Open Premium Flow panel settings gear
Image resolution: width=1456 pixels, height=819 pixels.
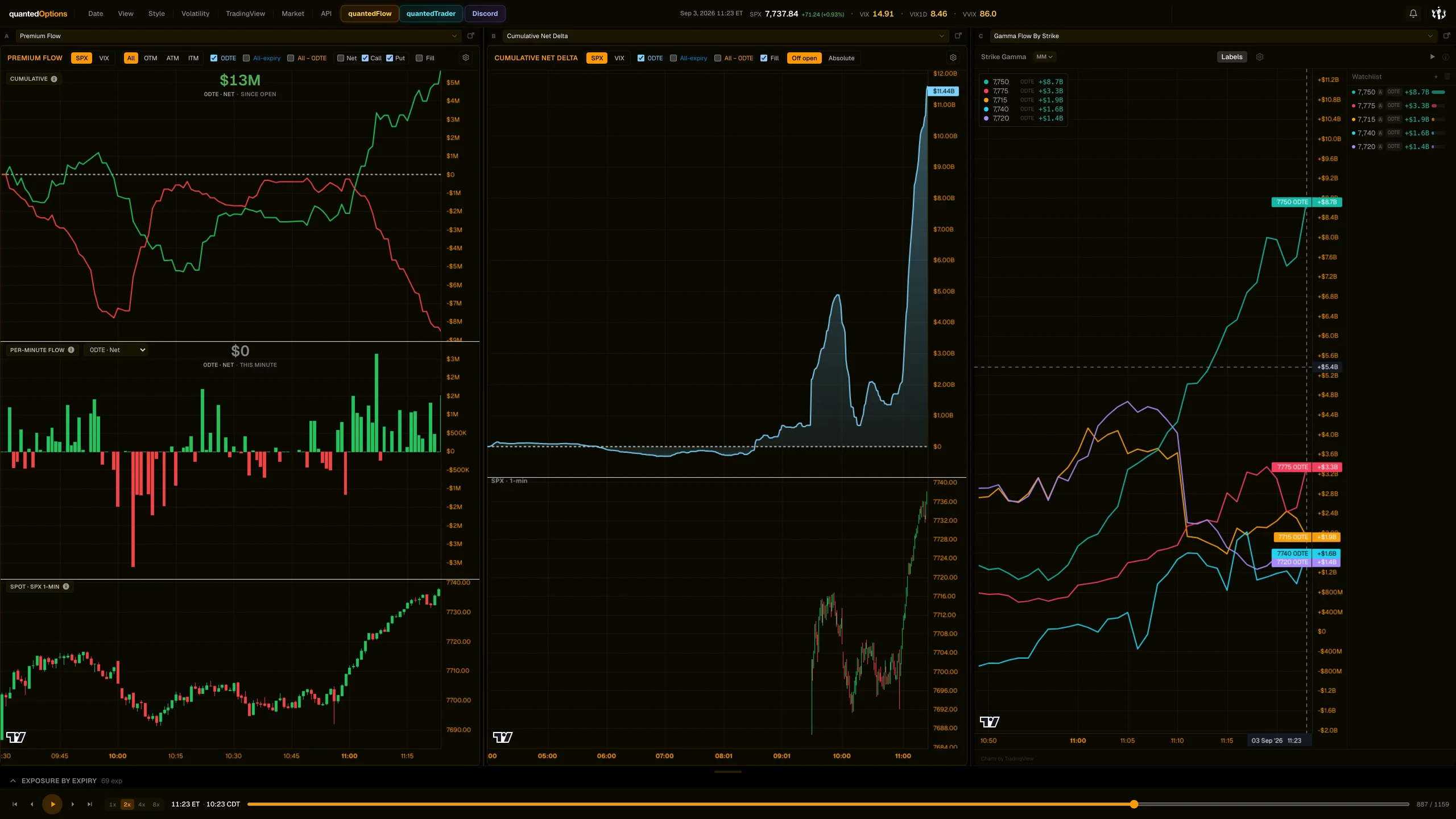[466, 58]
